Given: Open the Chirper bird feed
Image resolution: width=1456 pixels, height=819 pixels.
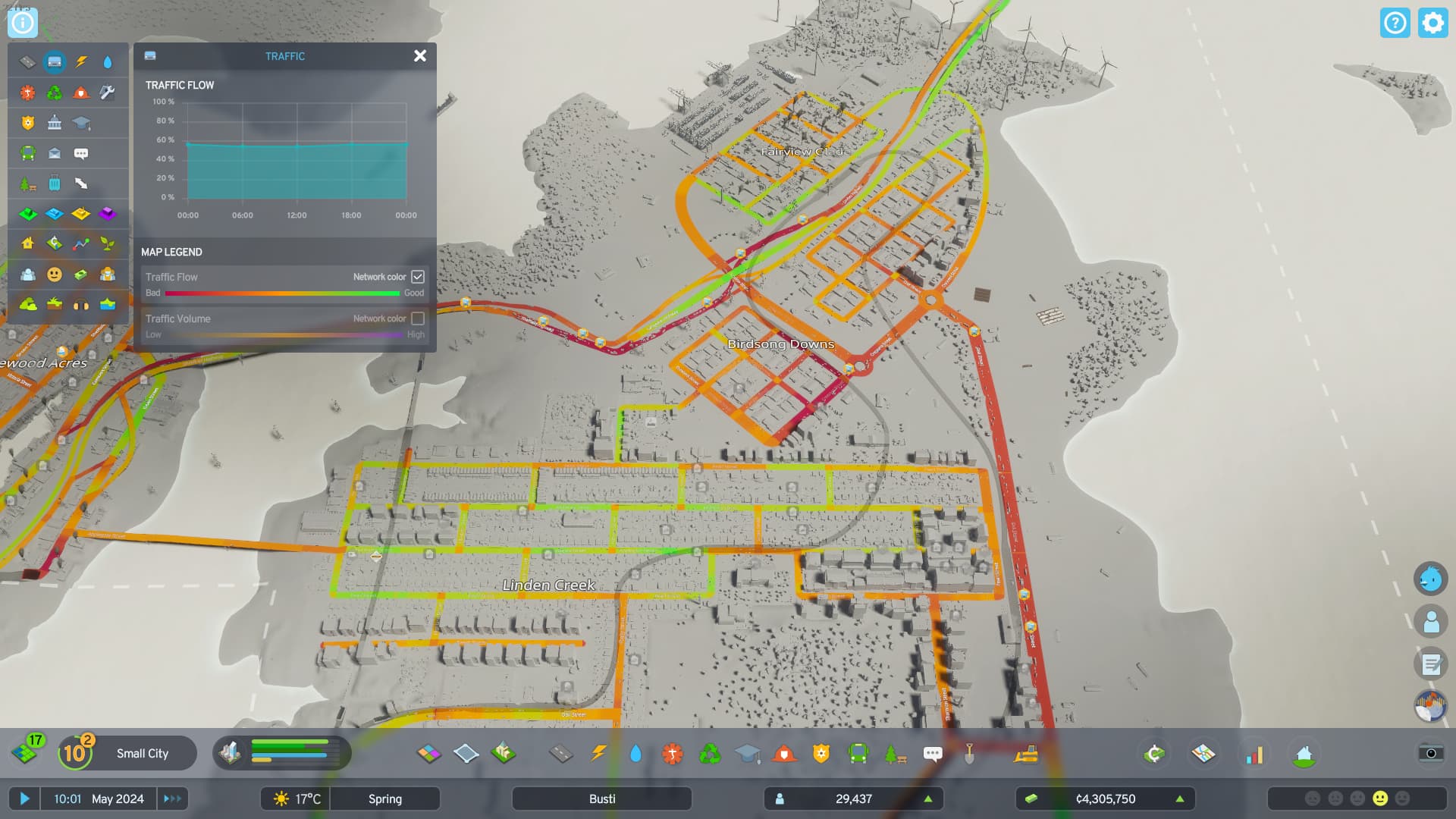Looking at the screenshot, I should coord(1431,579).
